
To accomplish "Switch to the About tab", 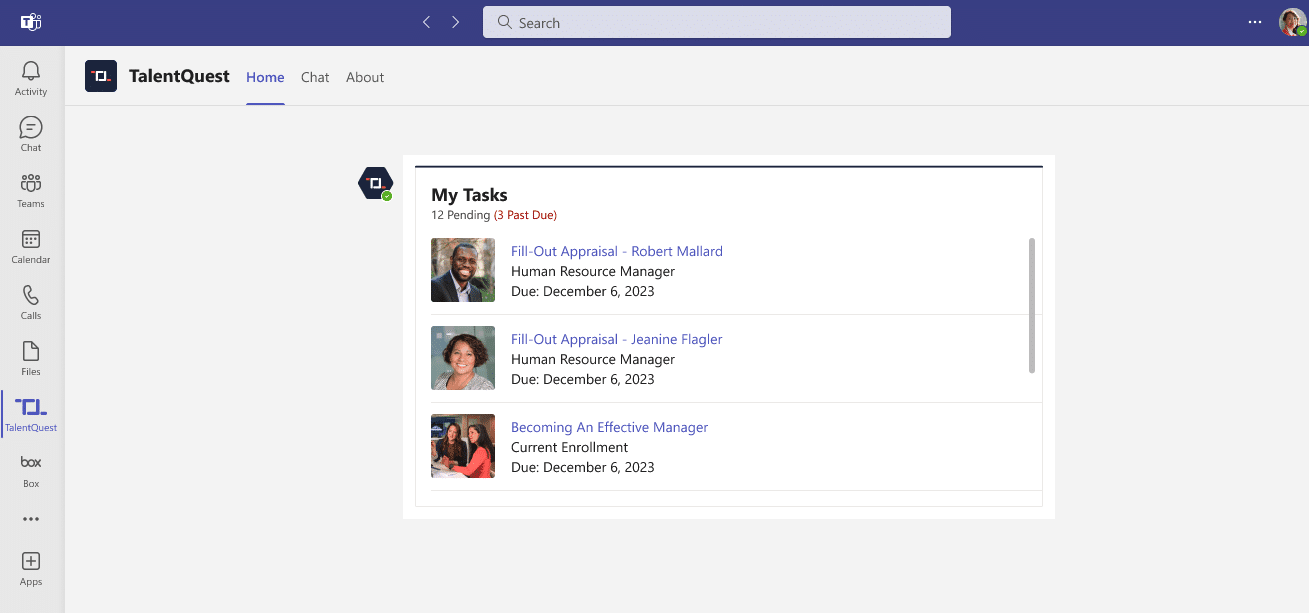I will pyautogui.click(x=365, y=77).
